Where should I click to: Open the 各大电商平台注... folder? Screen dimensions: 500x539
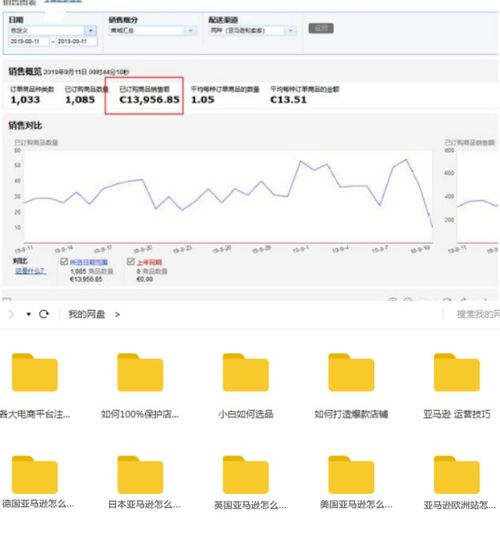35,373
